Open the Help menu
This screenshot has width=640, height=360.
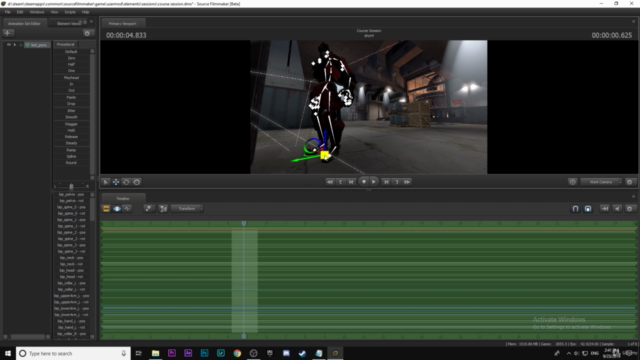(x=85, y=12)
